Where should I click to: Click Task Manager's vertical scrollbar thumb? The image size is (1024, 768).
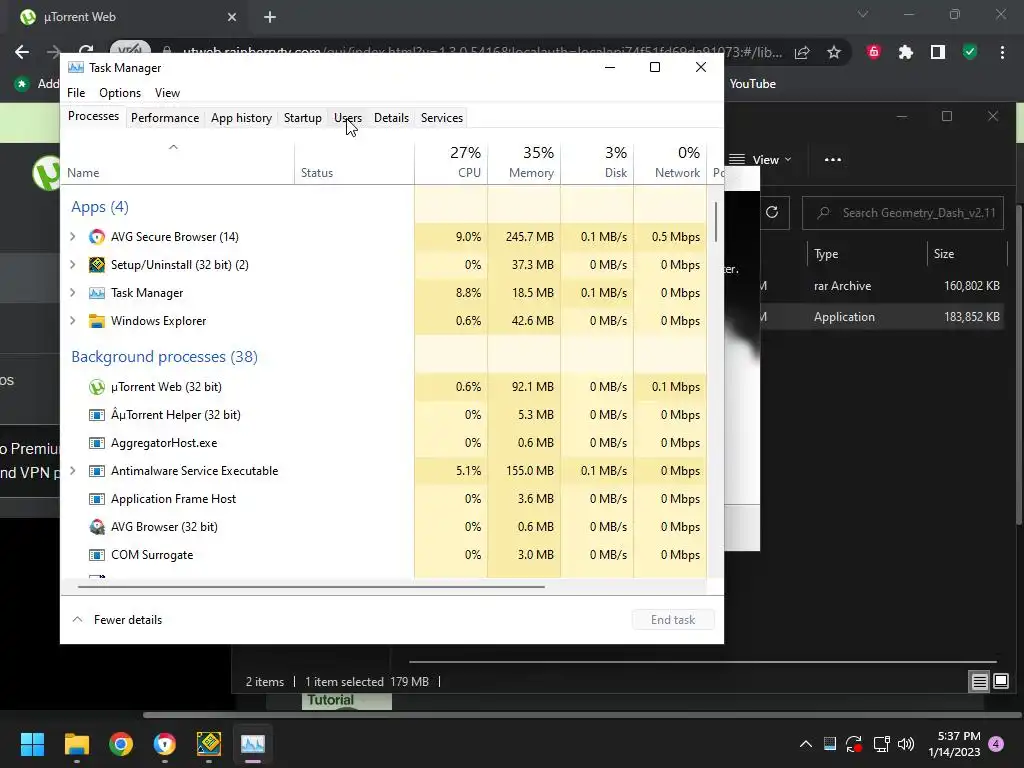[716, 221]
